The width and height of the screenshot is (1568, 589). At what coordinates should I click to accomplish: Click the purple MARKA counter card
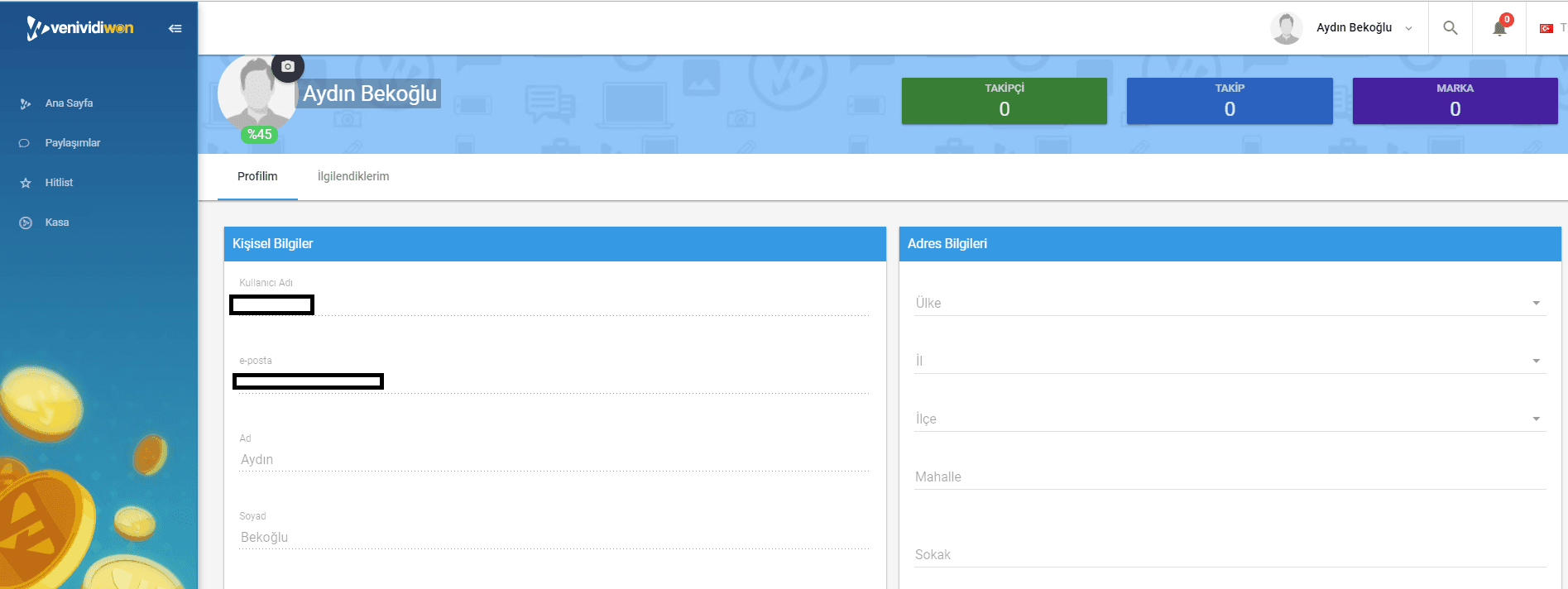[x=1455, y=101]
